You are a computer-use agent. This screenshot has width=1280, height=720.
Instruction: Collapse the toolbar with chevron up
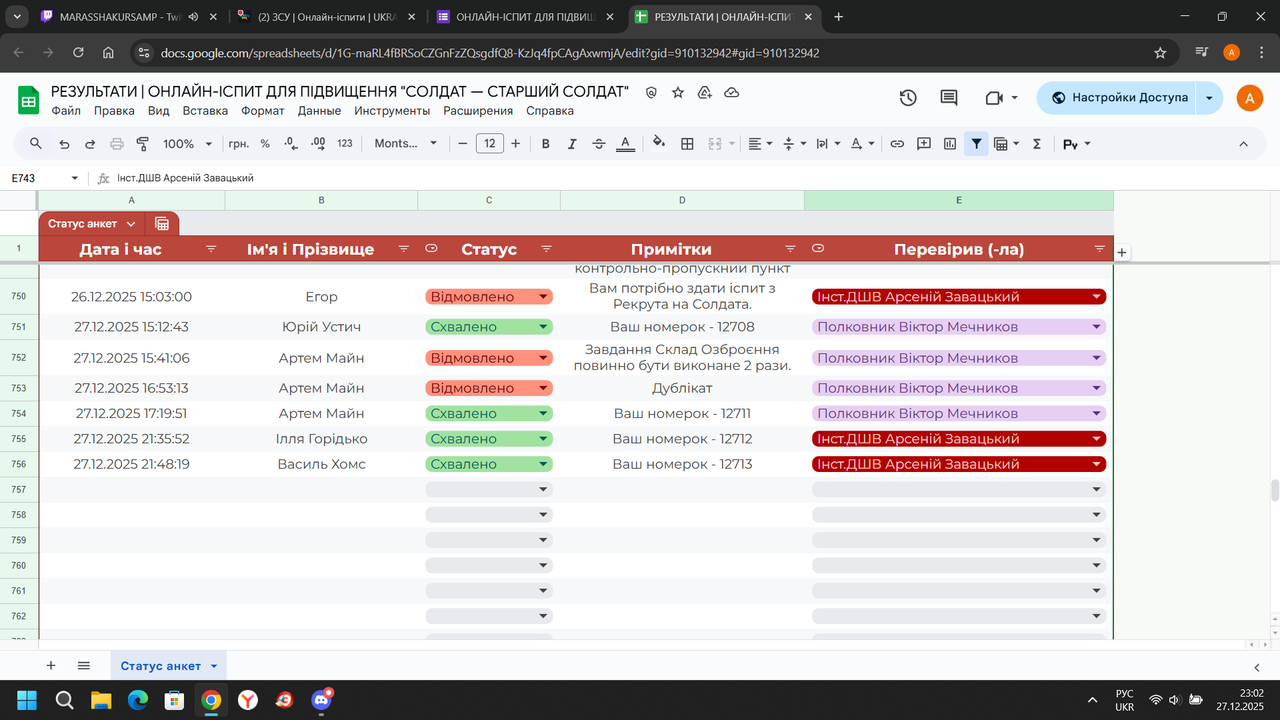(1244, 144)
